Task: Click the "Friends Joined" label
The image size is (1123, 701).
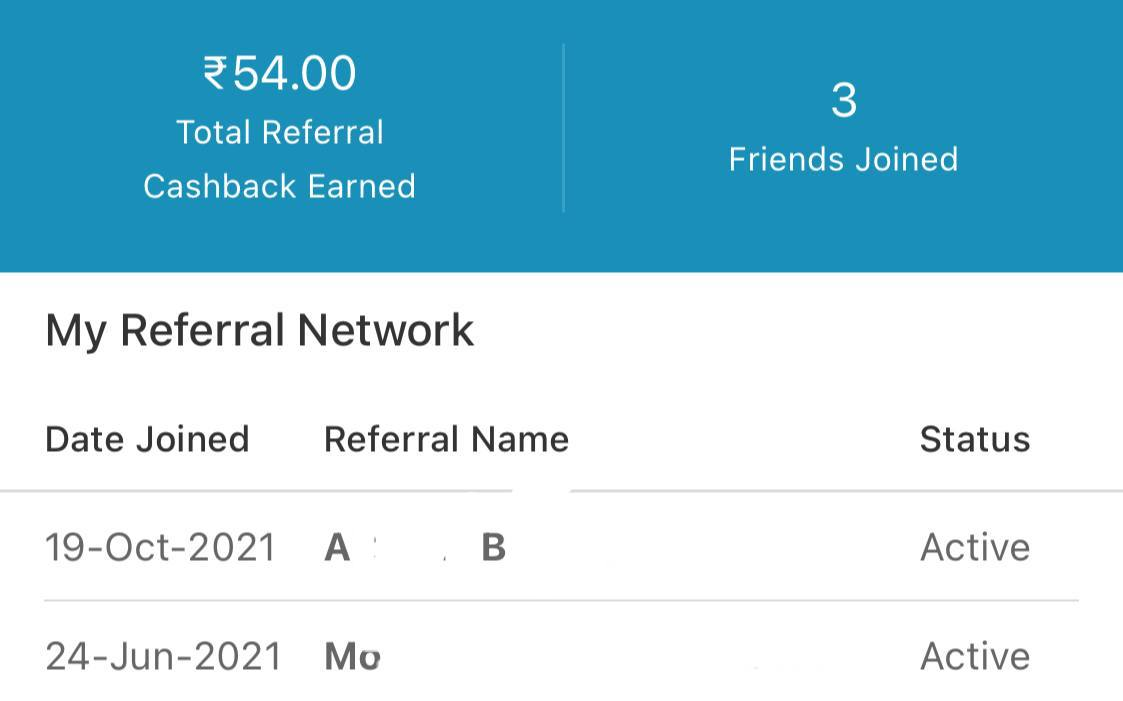Action: (x=843, y=159)
